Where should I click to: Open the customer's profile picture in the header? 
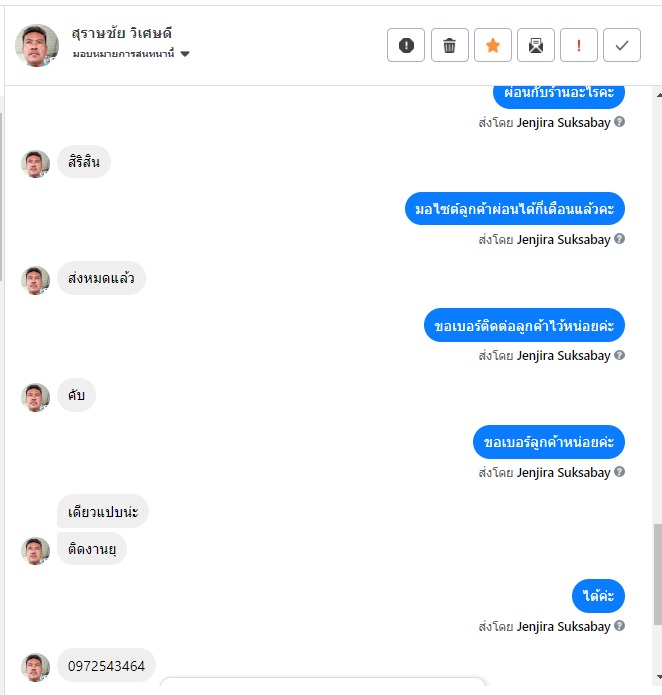click(x=37, y=46)
